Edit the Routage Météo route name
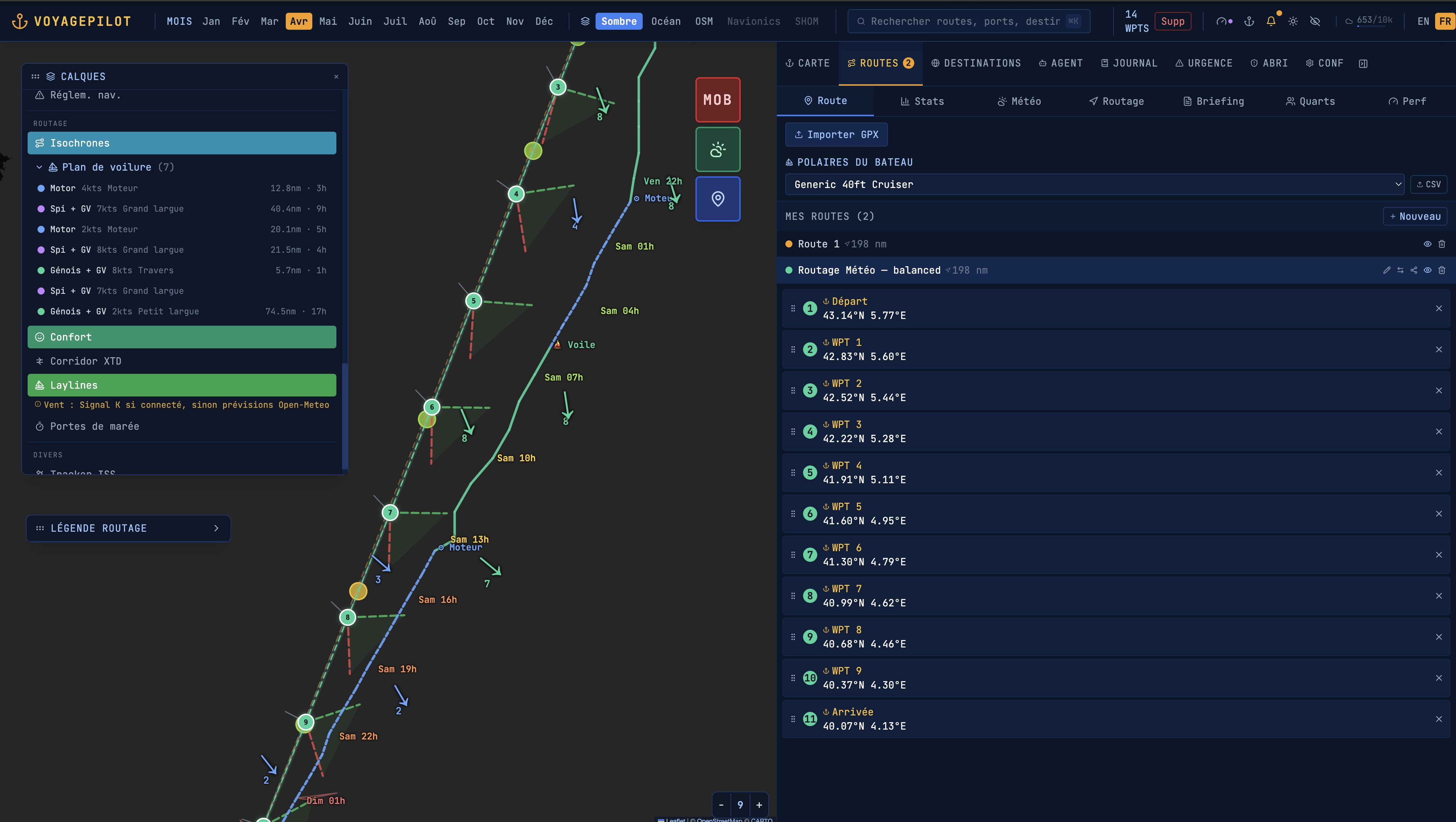This screenshot has height=822, width=1456. coord(1387,270)
